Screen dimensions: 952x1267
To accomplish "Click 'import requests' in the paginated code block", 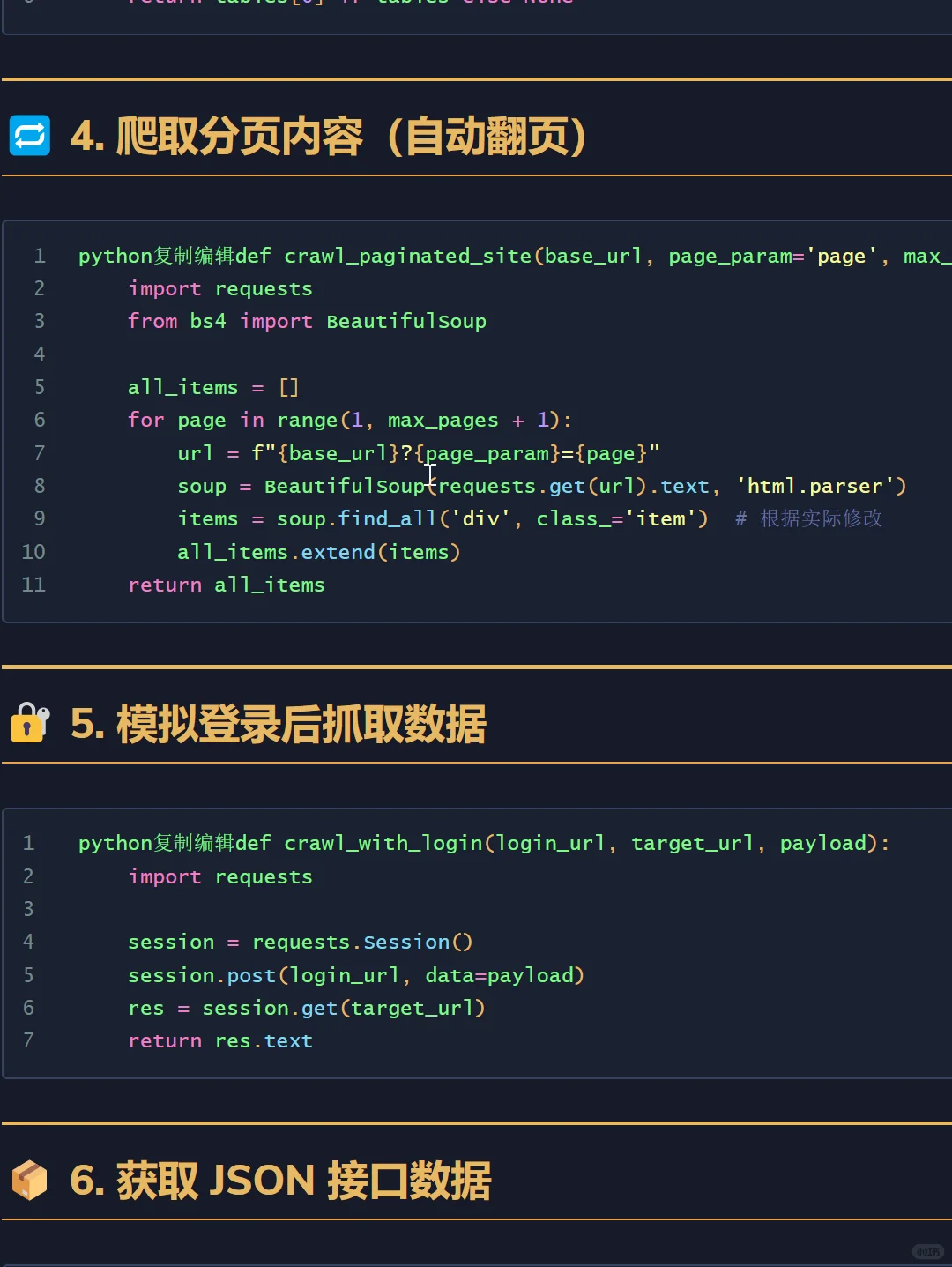I will coord(220,289).
